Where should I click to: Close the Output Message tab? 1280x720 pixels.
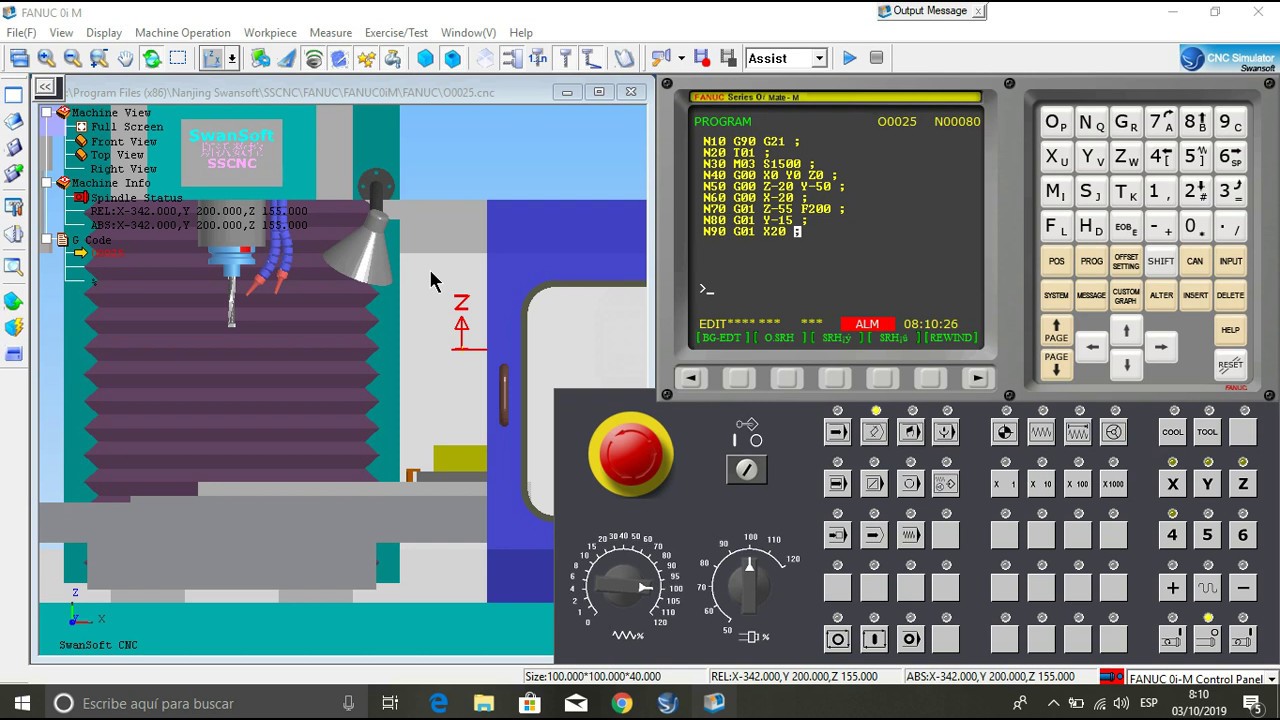[x=978, y=11]
